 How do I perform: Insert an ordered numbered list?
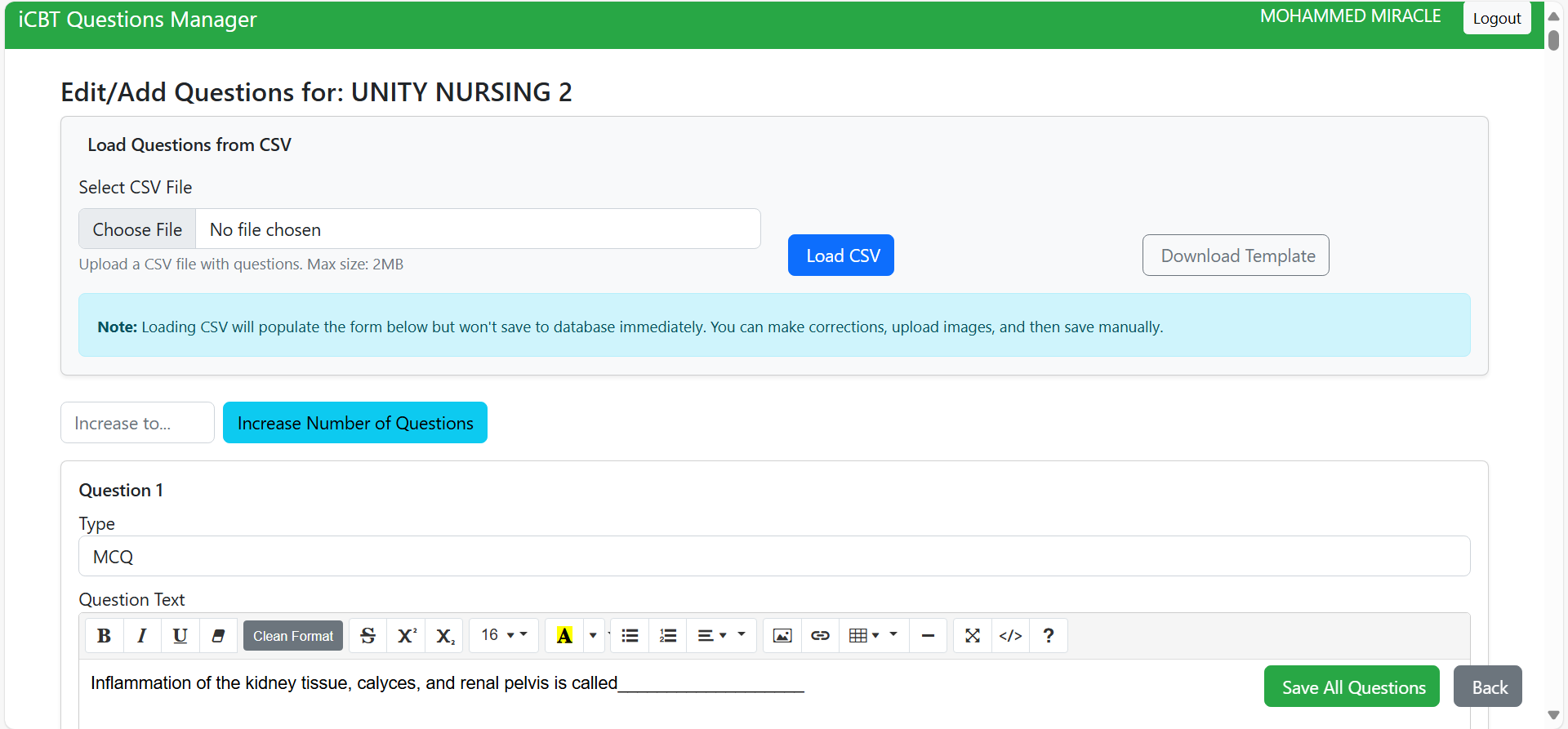[668, 636]
